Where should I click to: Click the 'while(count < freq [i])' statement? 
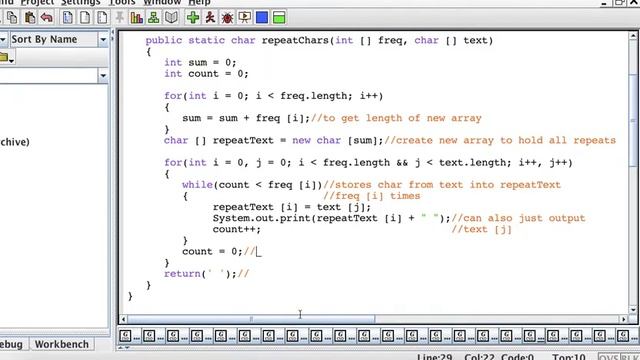tap(252, 184)
